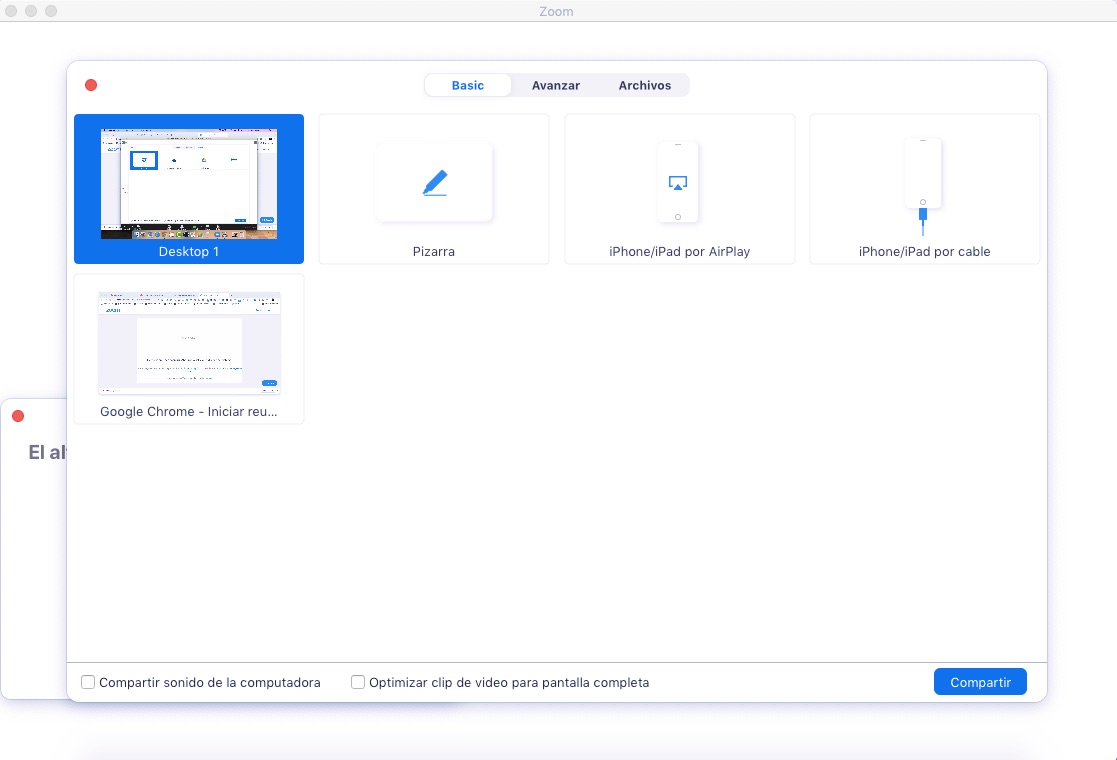Viewport: 1117px width, 760px height.
Task: Click the "Pizarra" label
Action: (434, 251)
